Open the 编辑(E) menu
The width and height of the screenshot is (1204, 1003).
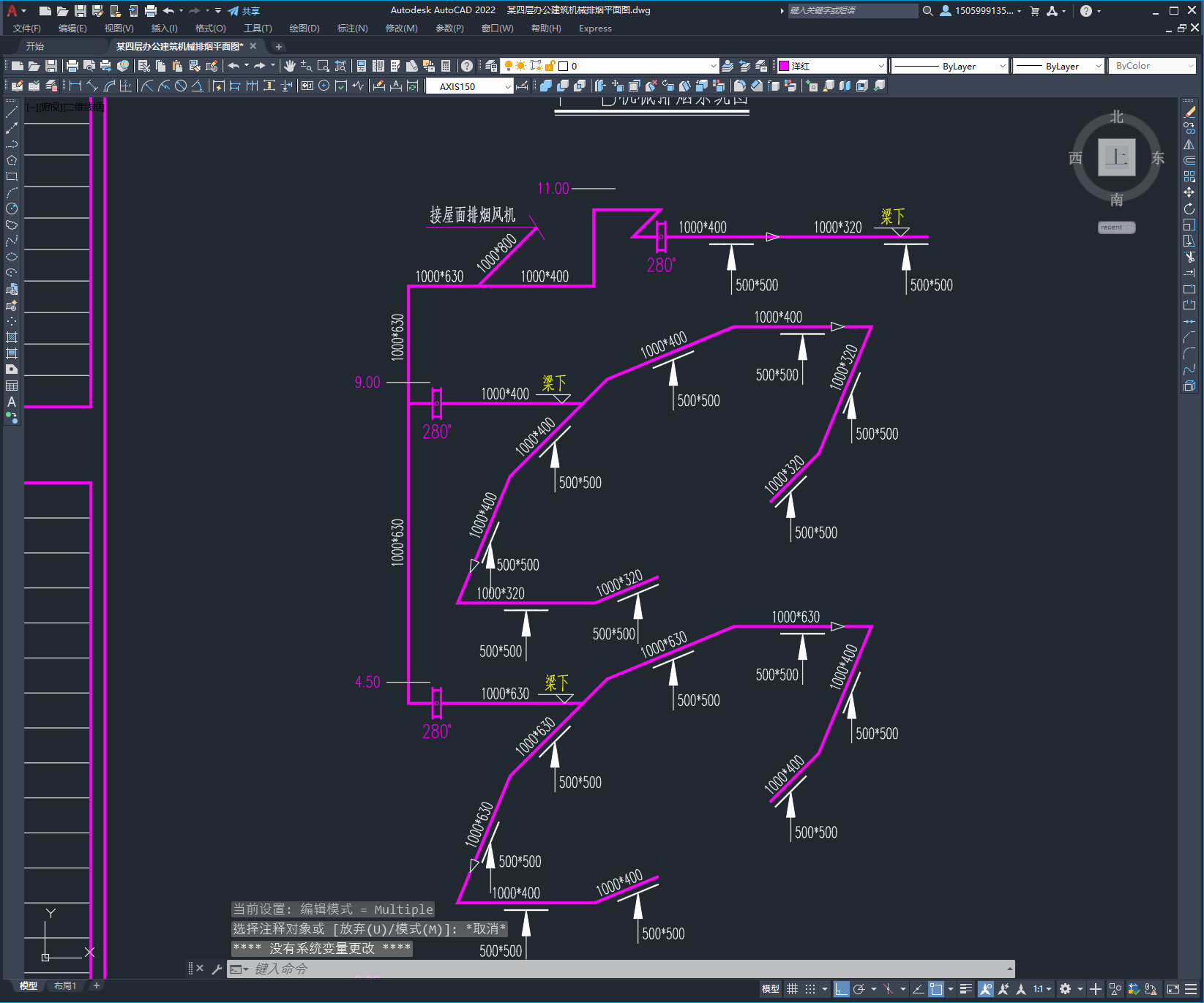click(72, 29)
